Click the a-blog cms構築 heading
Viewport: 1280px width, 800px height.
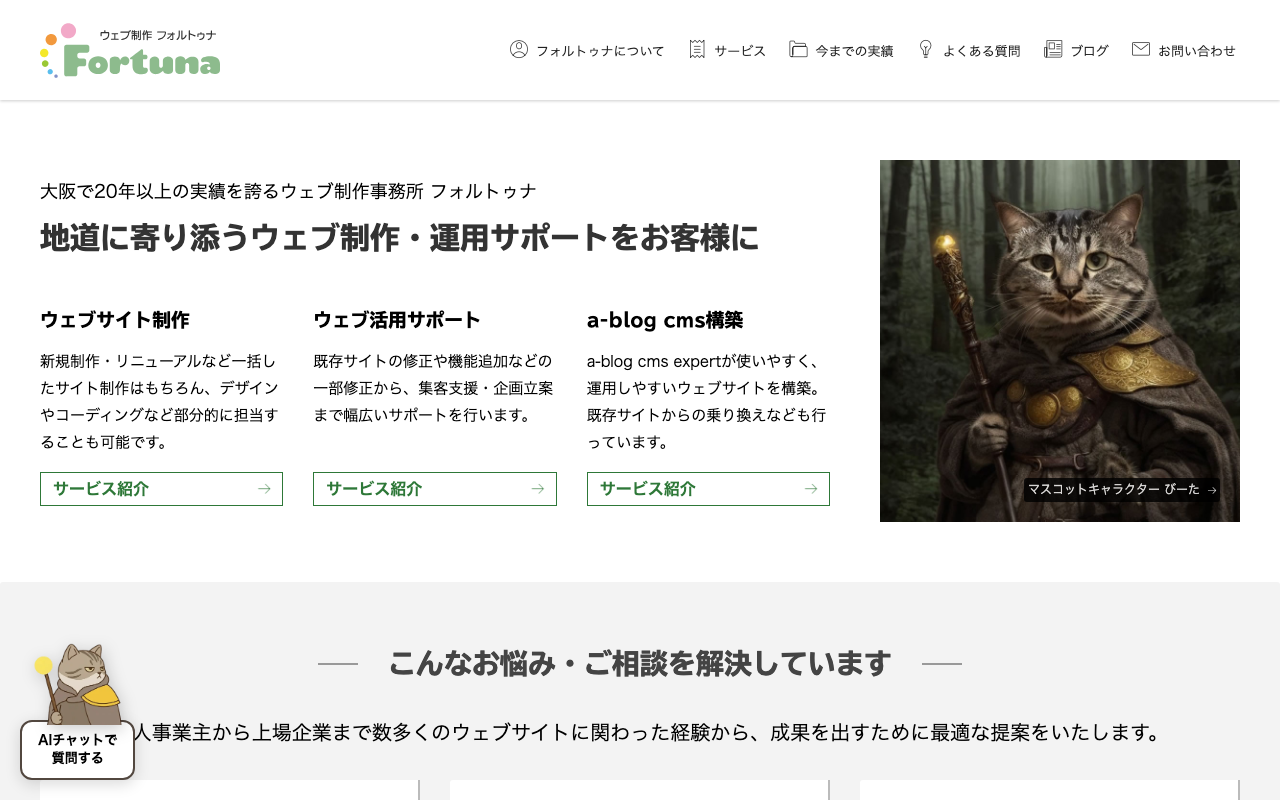665,320
